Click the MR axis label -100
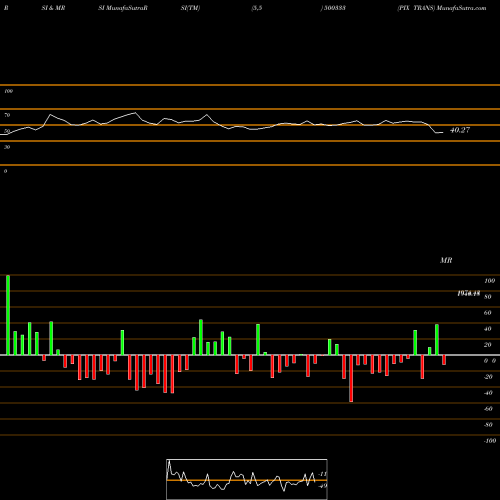The image size is (500, 500). click(490, 441)
